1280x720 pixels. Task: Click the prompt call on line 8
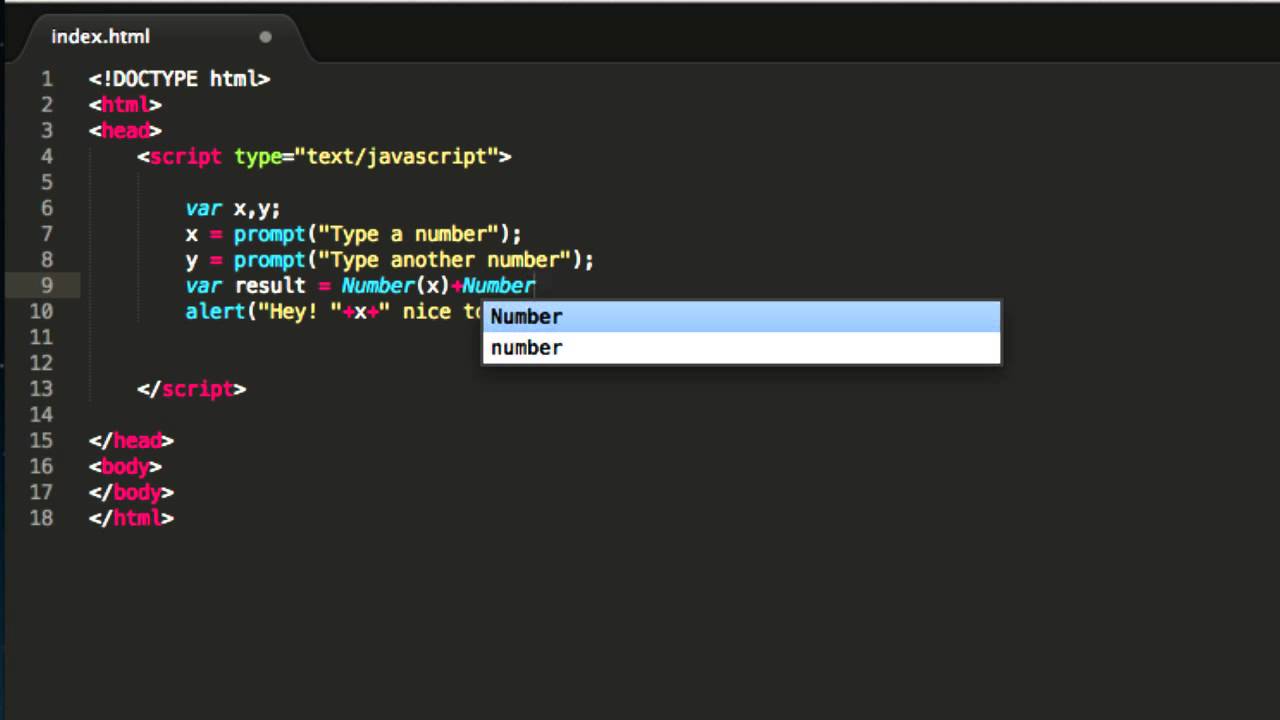click(x=414, y=260)
